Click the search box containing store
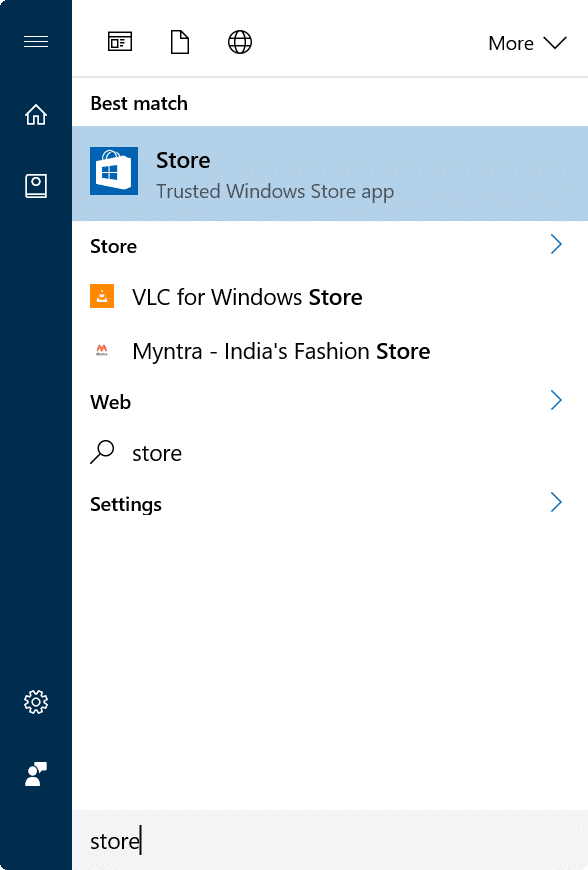The image size is (588, 870). pos(330,840)
